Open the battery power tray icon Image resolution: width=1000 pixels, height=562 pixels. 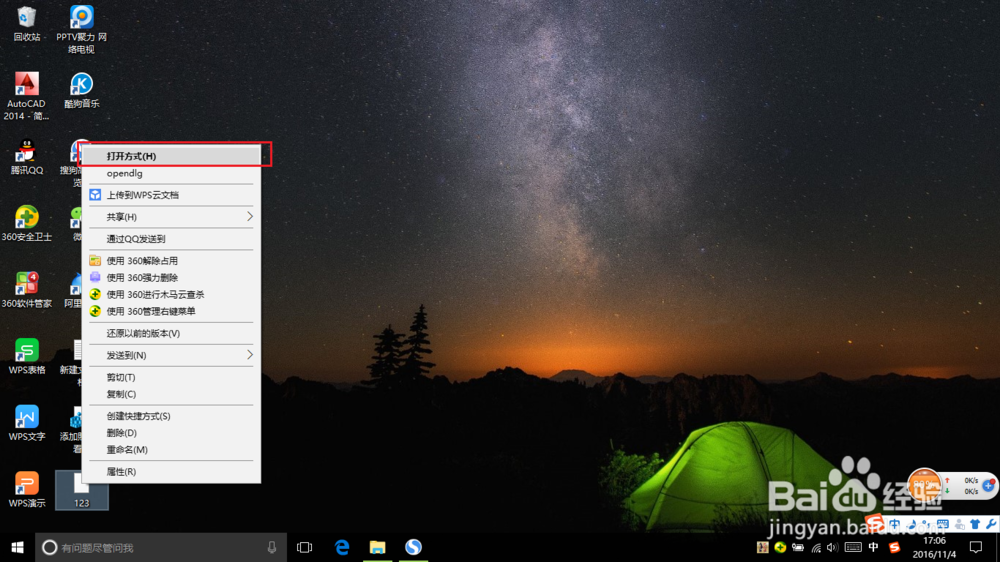pos(798,547)
